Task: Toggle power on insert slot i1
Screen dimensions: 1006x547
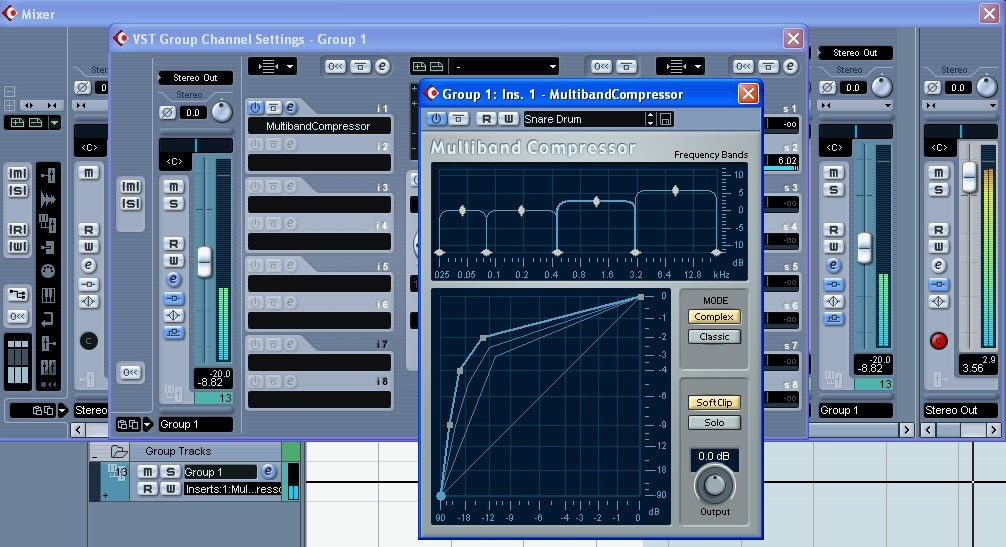Action: (x=255, y=108)
